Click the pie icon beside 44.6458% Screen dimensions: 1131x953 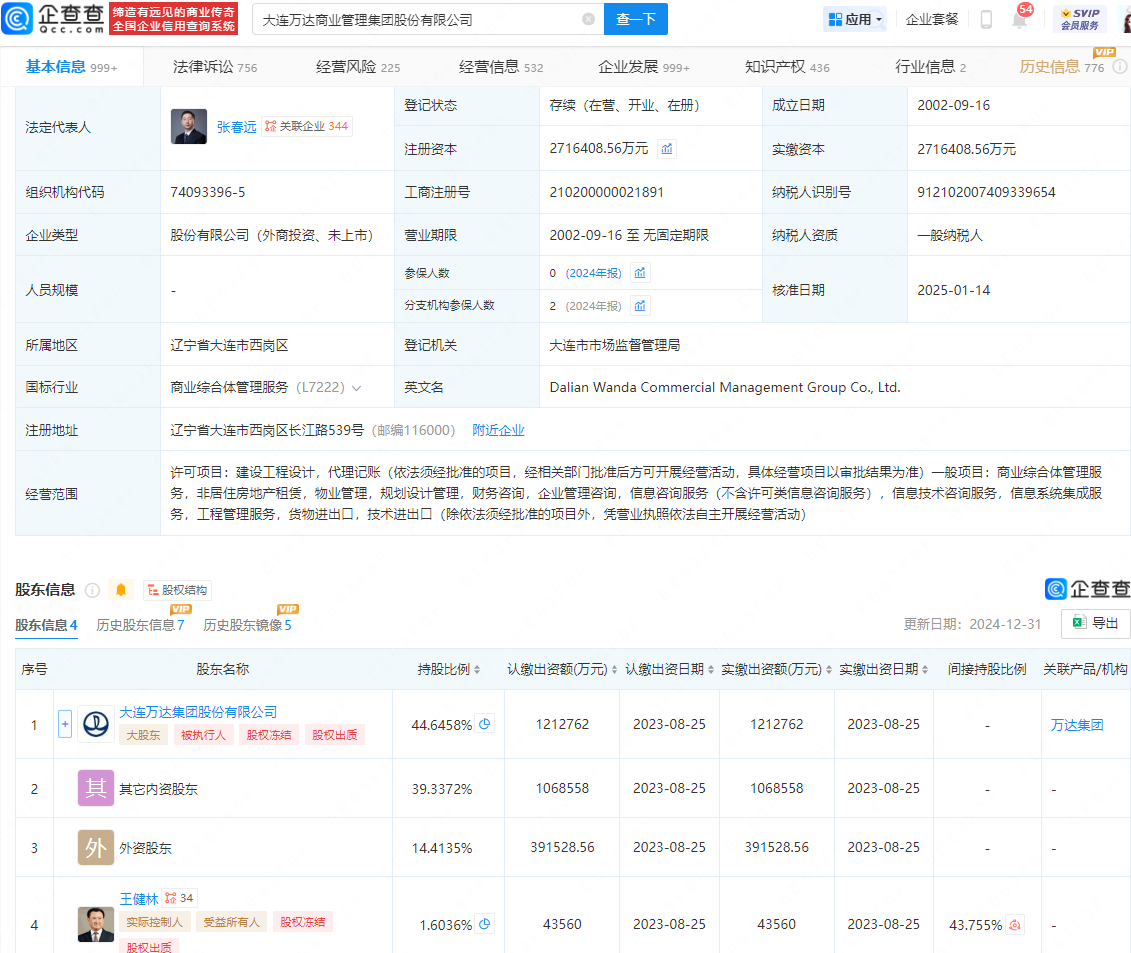(485, 724)
